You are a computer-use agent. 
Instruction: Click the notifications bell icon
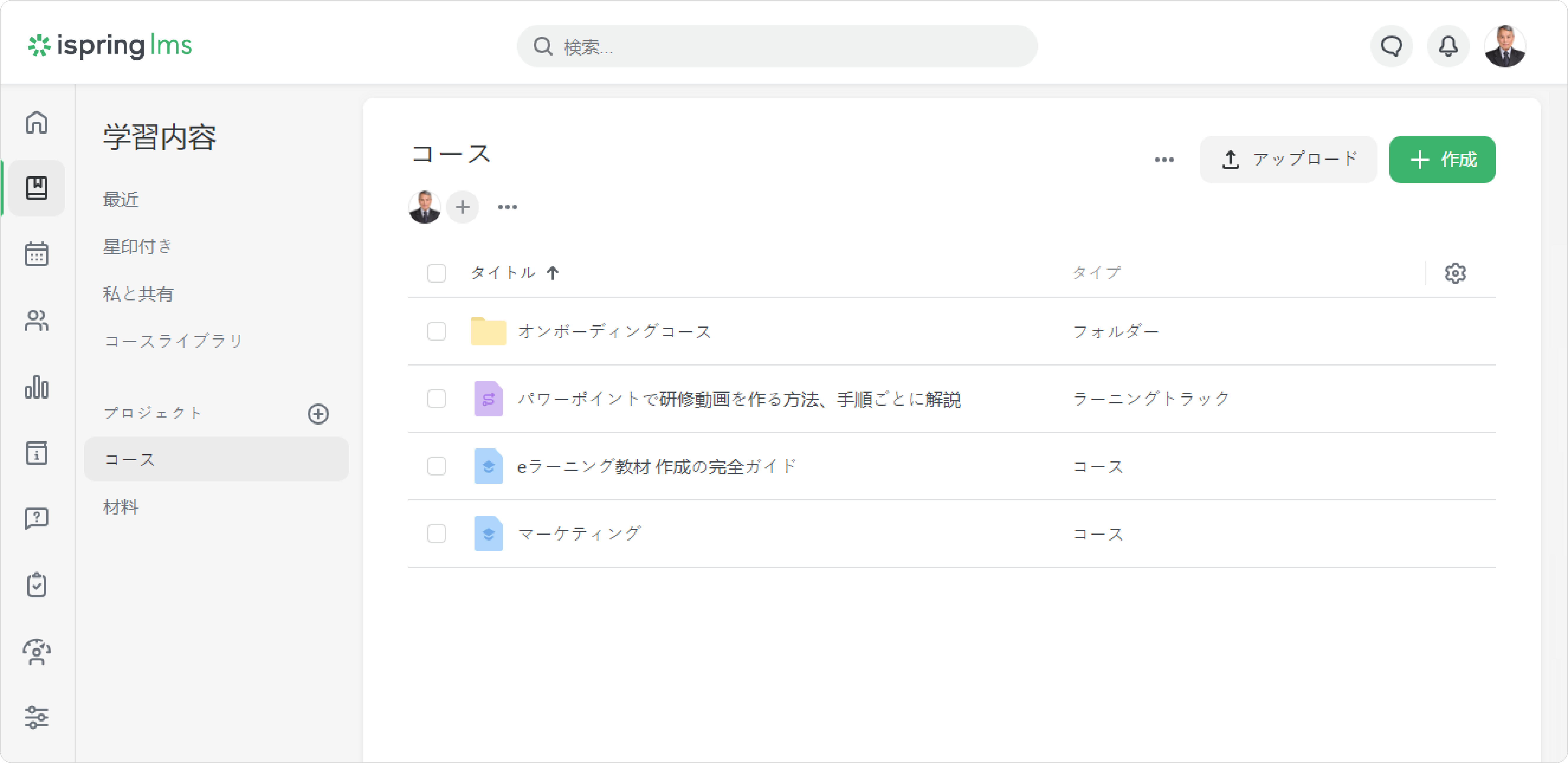pos(1448,46)
